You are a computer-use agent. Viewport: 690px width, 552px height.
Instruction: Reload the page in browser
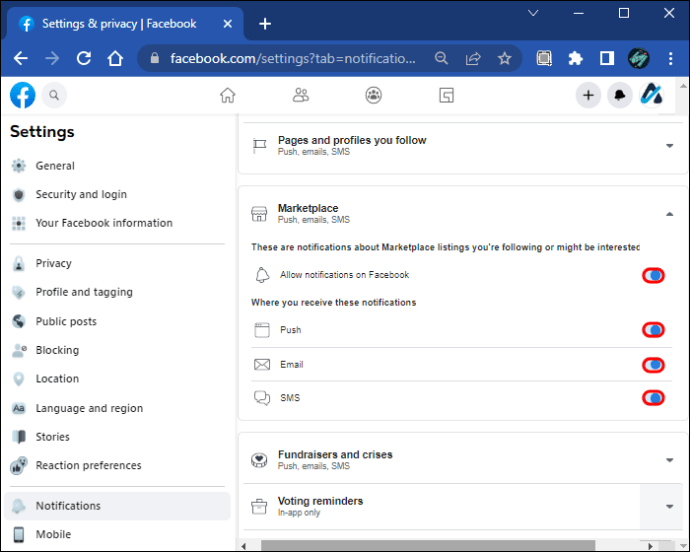[x=84, y=58]
